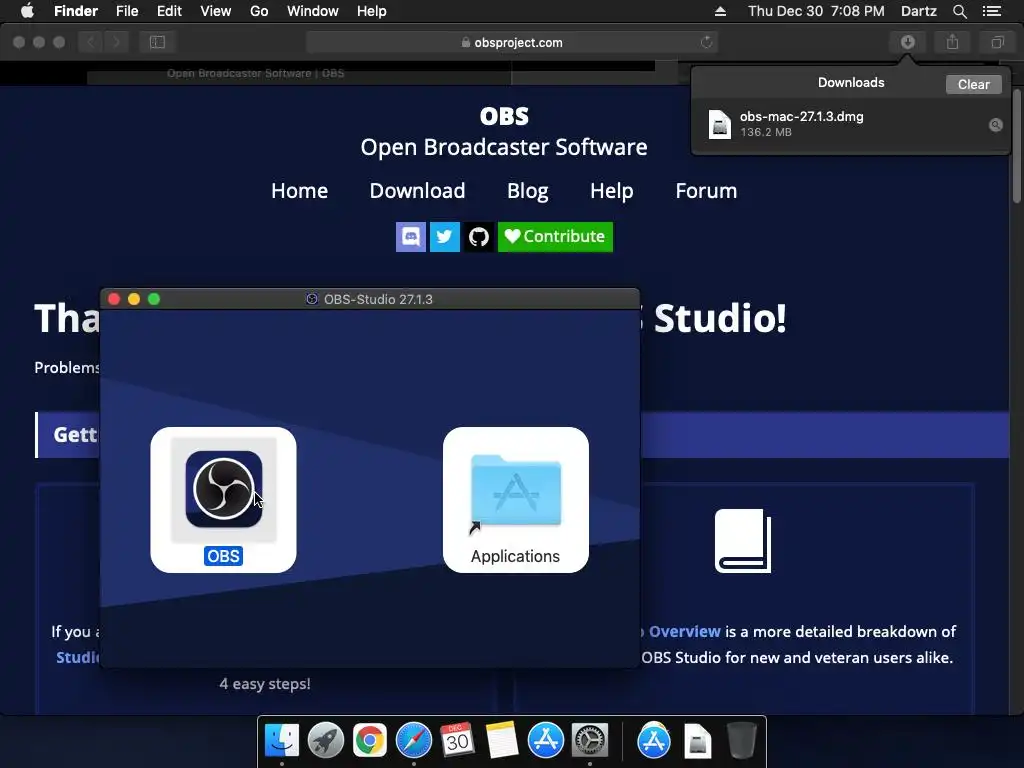Screen dimensions: 1024x768
Task: Open the Applications folder stack beside the disk image
Action: [654, 741]
